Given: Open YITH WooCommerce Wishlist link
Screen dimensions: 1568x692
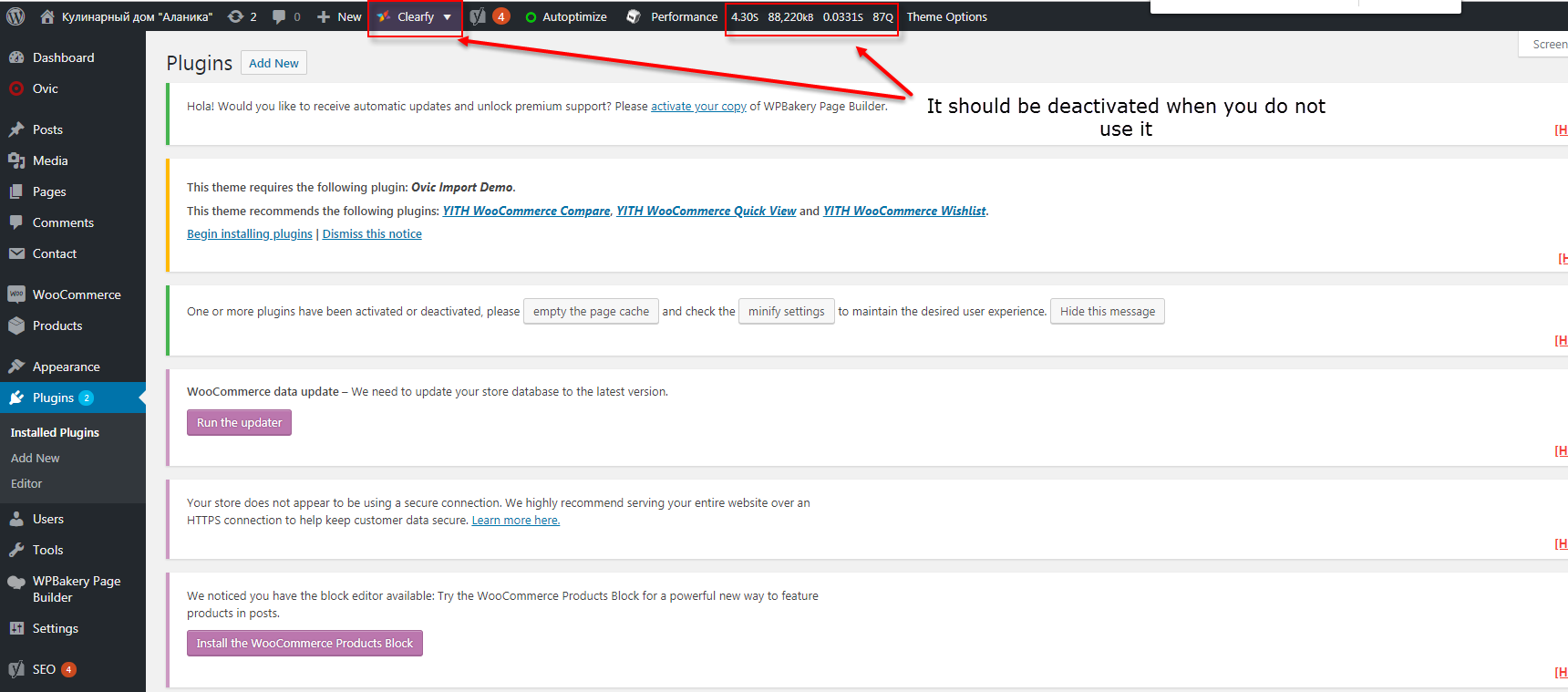Looking at the screenshot, I should 904,211.
